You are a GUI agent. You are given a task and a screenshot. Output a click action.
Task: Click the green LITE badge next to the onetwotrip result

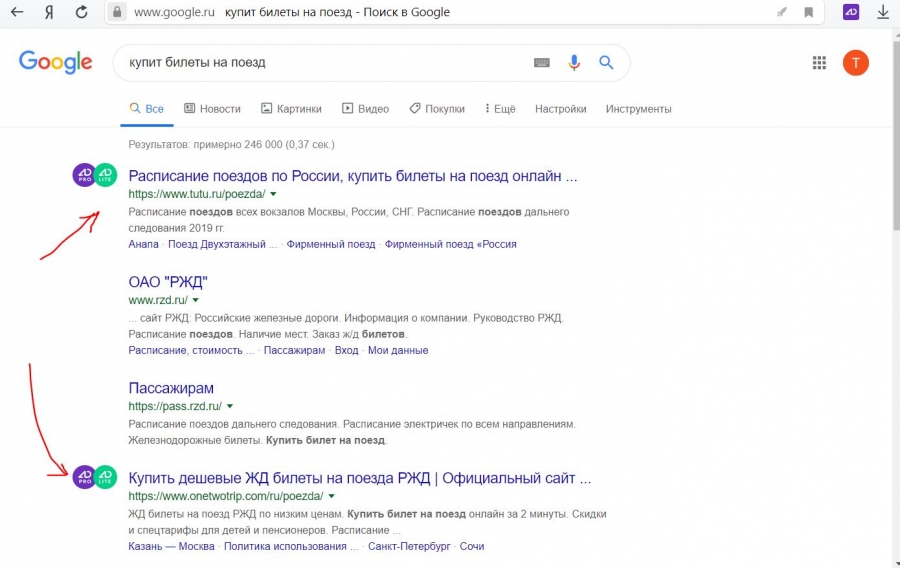pyautogui.click(x=106, y=477)
